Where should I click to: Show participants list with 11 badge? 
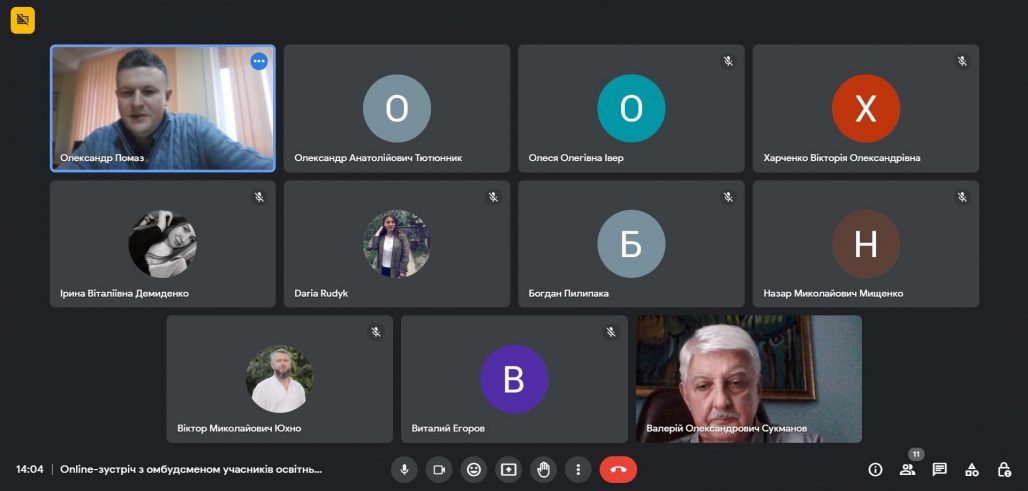908,469
